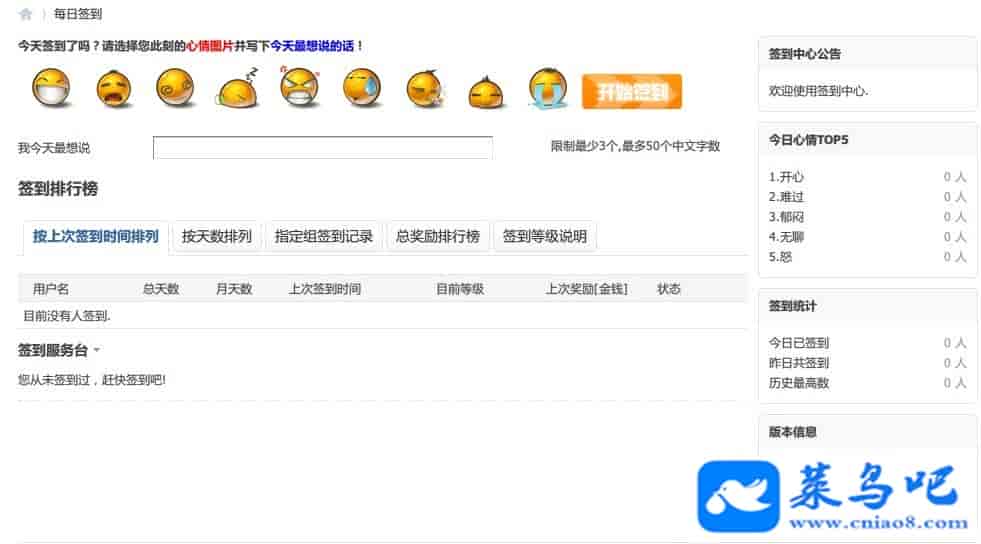Click the 版本信息 panel title
The width and height of the screenshot is (981, 544).
[x=792, y=432]
